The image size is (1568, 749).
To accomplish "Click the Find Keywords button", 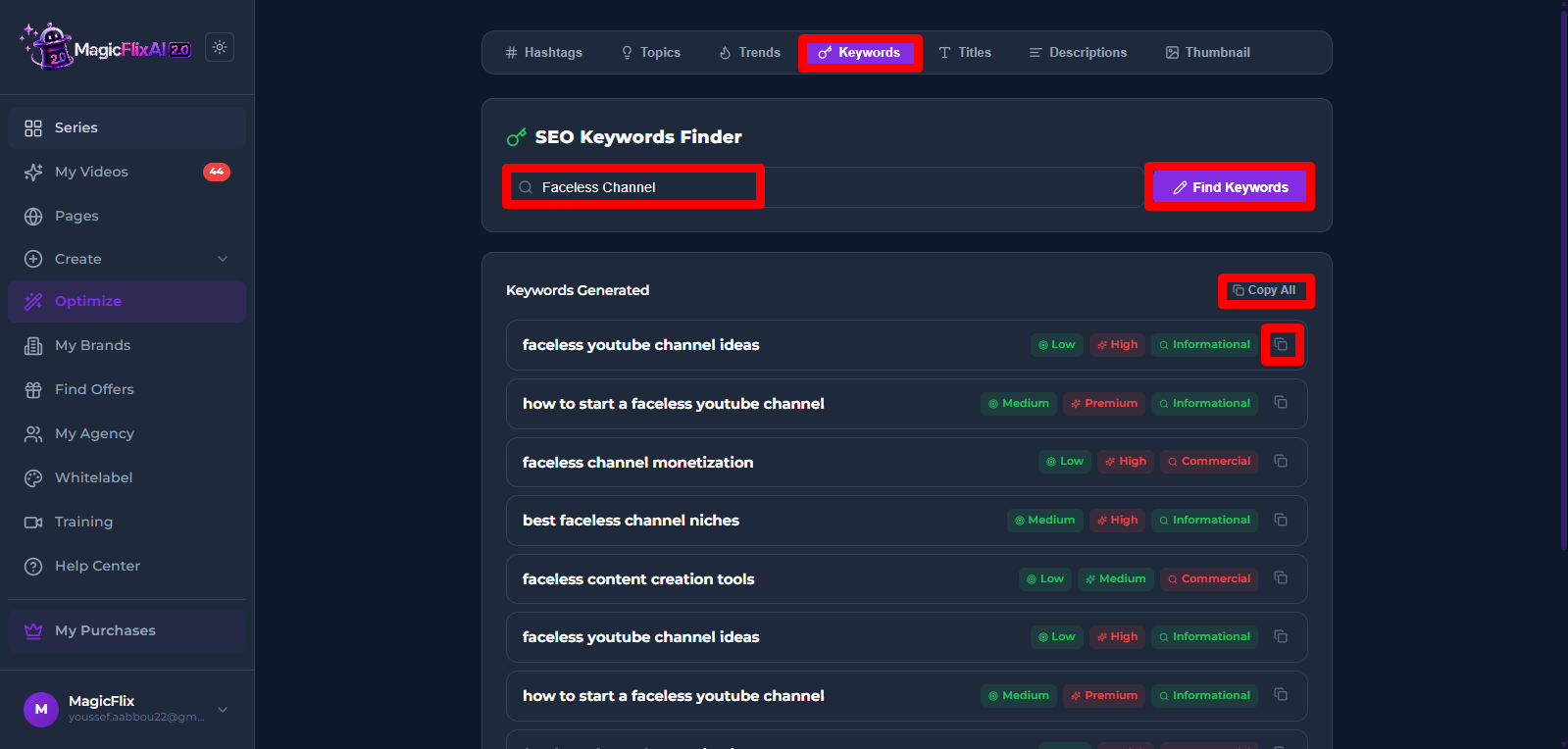I will point(1230,187).
